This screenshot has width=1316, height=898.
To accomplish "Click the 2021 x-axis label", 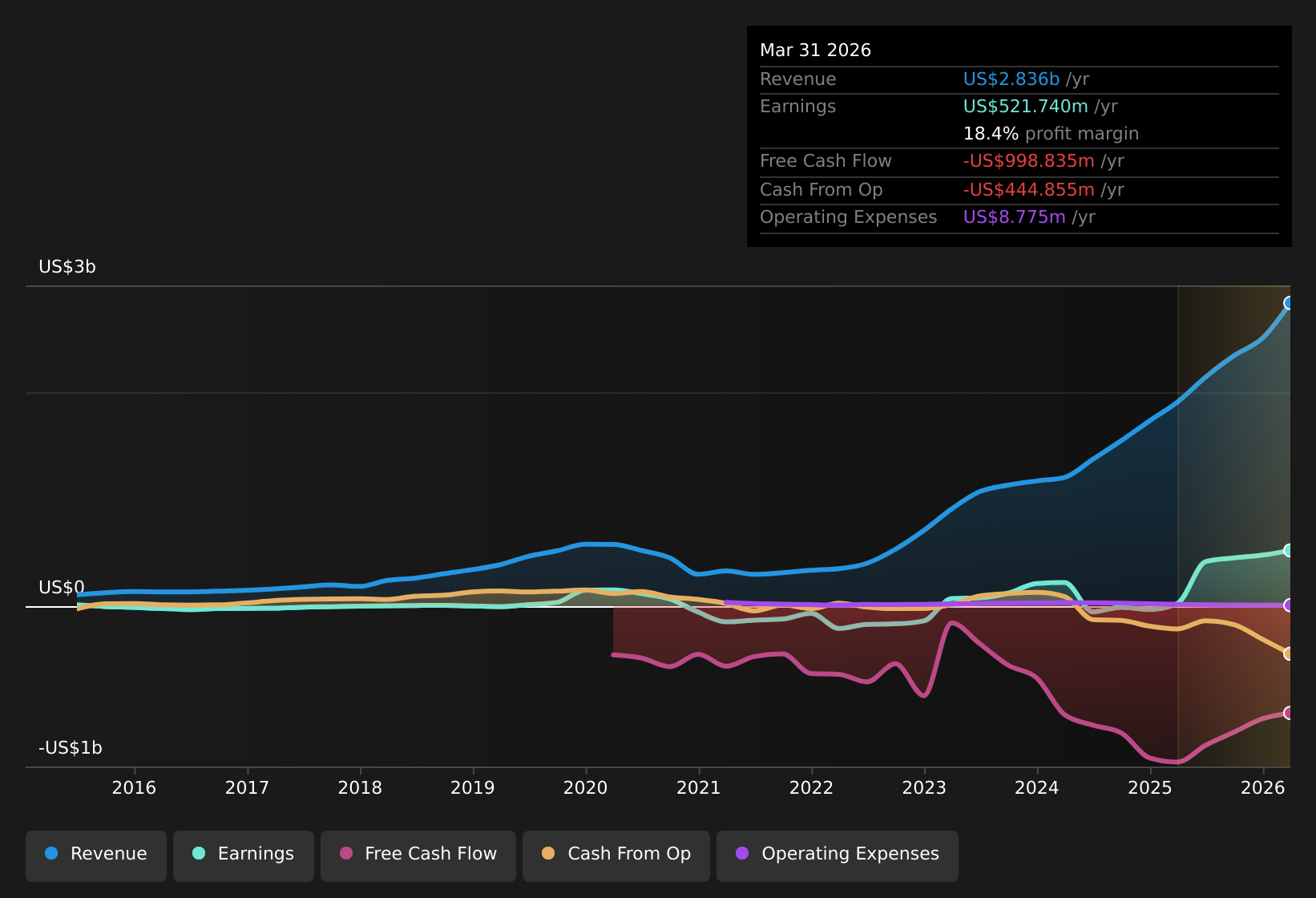I will [699, 788].
